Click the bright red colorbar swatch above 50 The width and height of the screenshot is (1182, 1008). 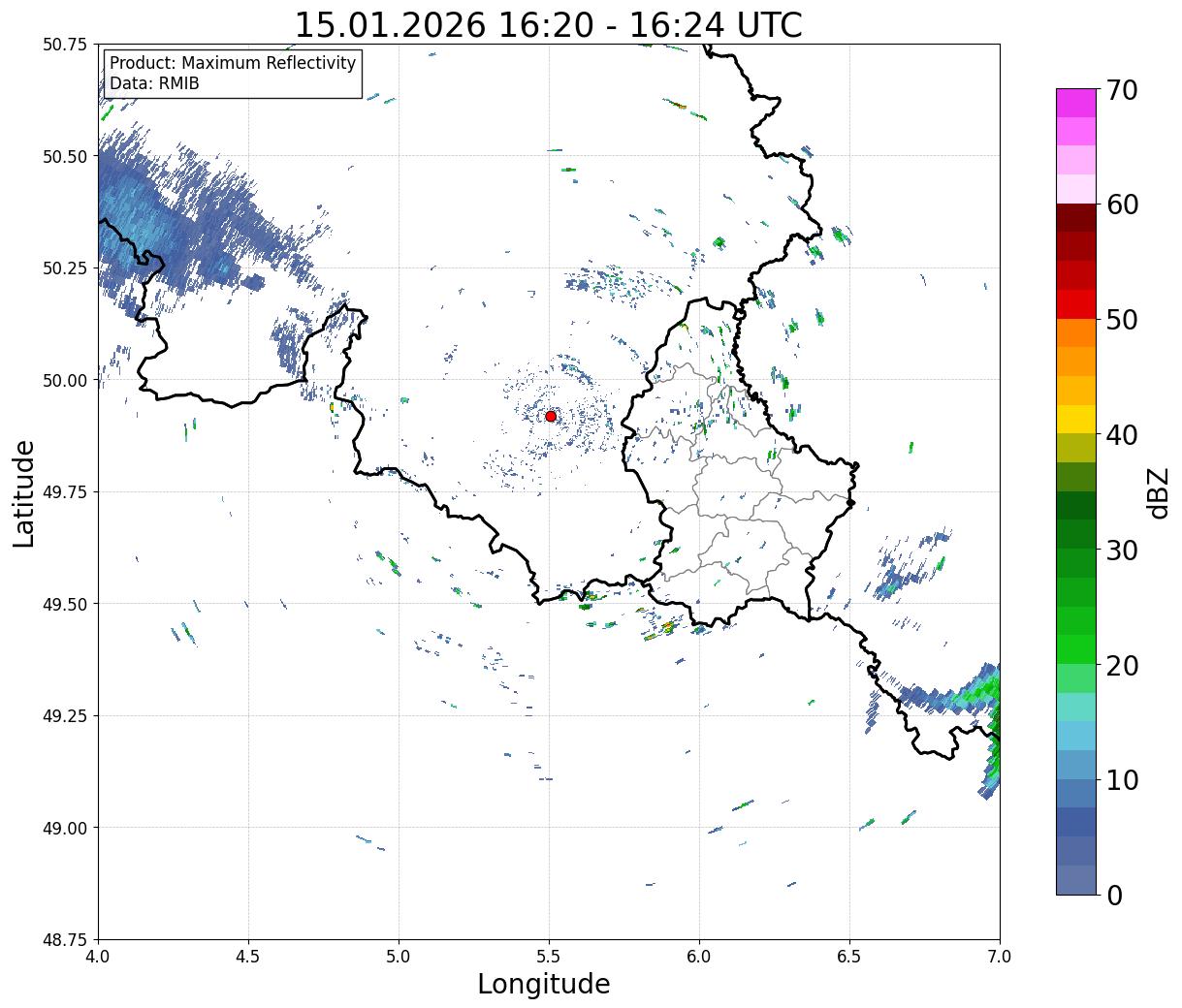[x=1076, y=304]
